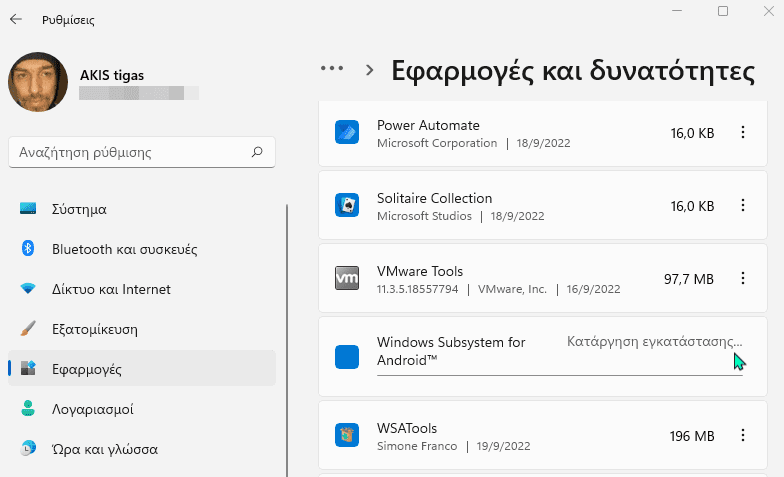
Task: Click the WSATools app name
Action: click(x=407, y=428)
